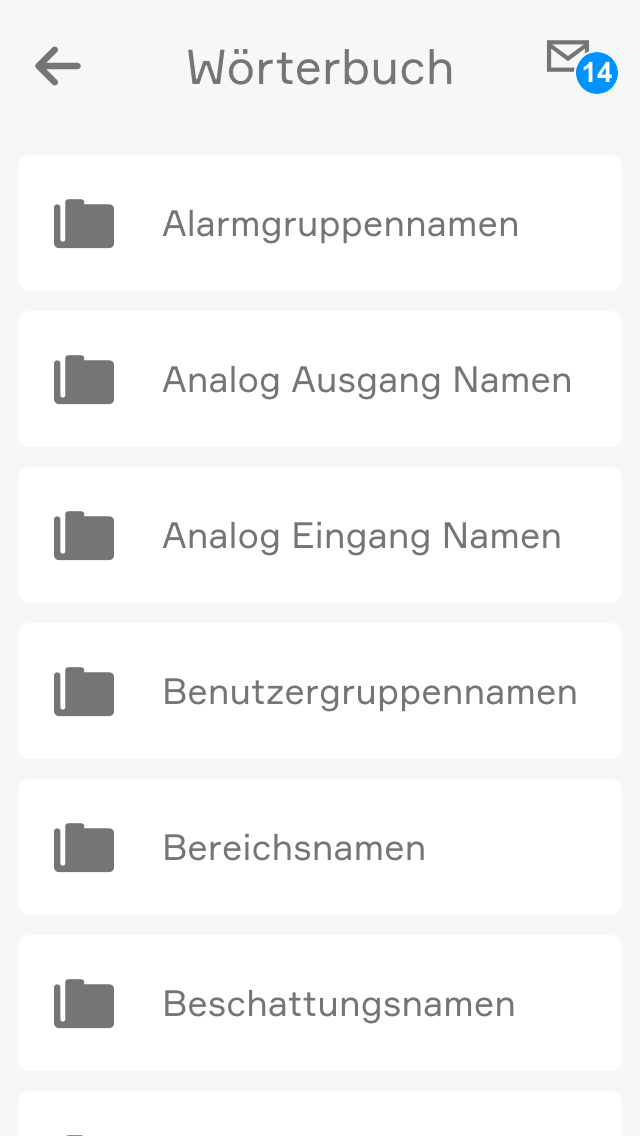Image resolution: width=640 pixels, height=1136 pixels.
Task: Select the Analog Eingang Namen folder icon
Action: [x=84, y=536]
